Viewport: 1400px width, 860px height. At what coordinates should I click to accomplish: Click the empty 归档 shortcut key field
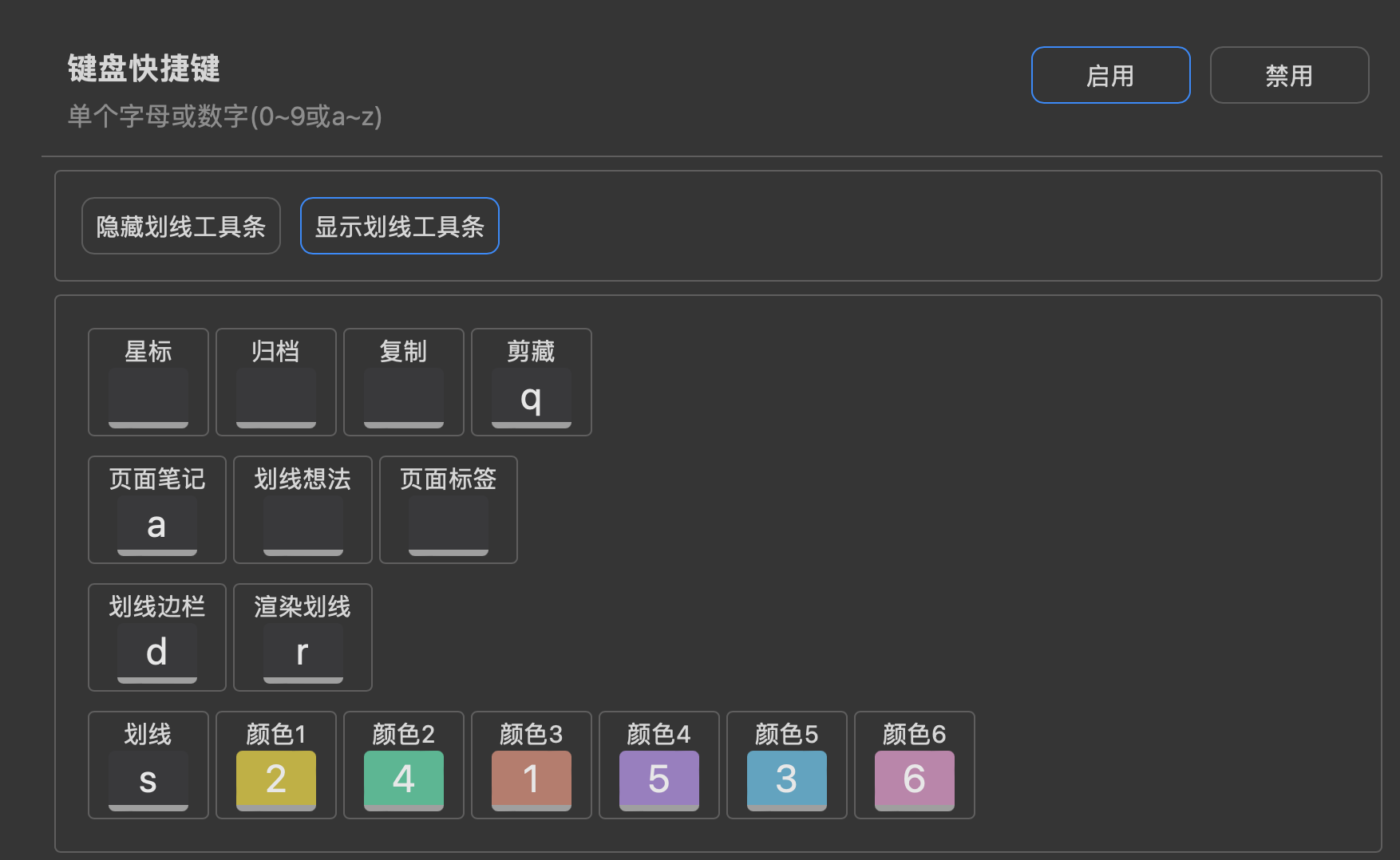[276, 397]
